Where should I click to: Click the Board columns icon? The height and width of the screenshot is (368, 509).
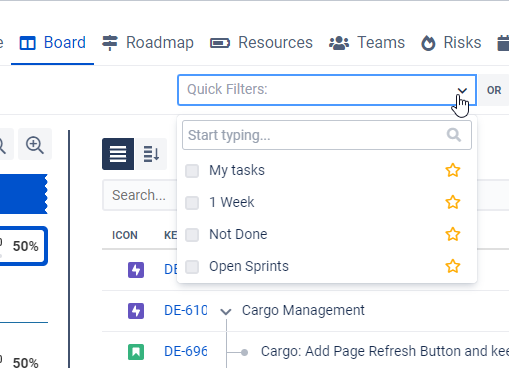click(x=27, y=43)
